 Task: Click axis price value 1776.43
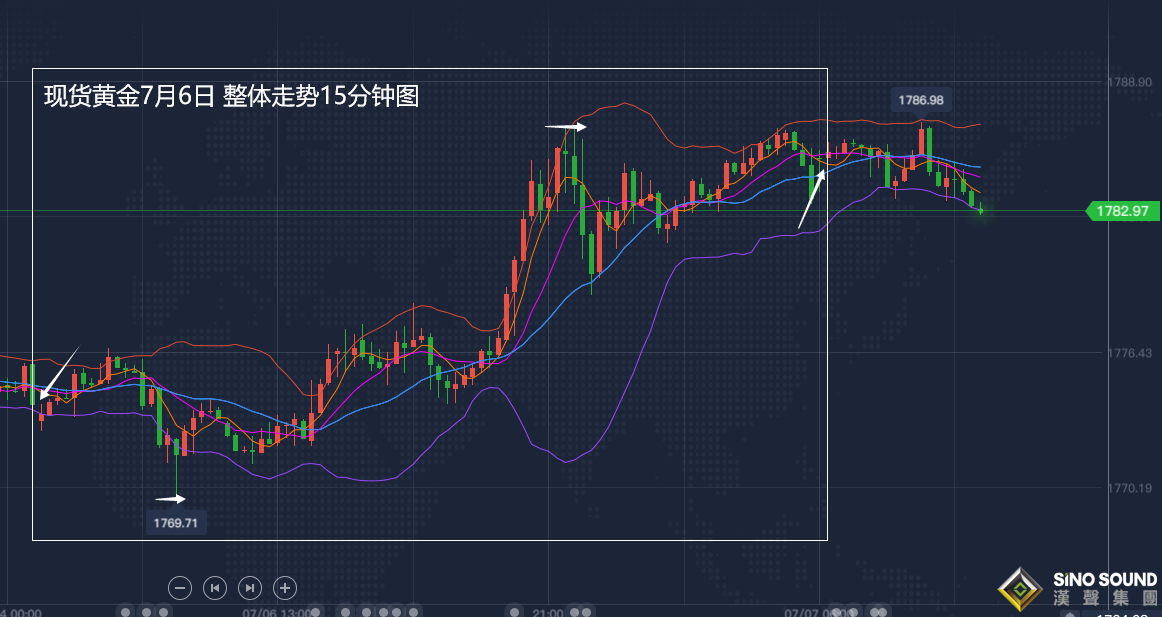tap(1130, 353)
